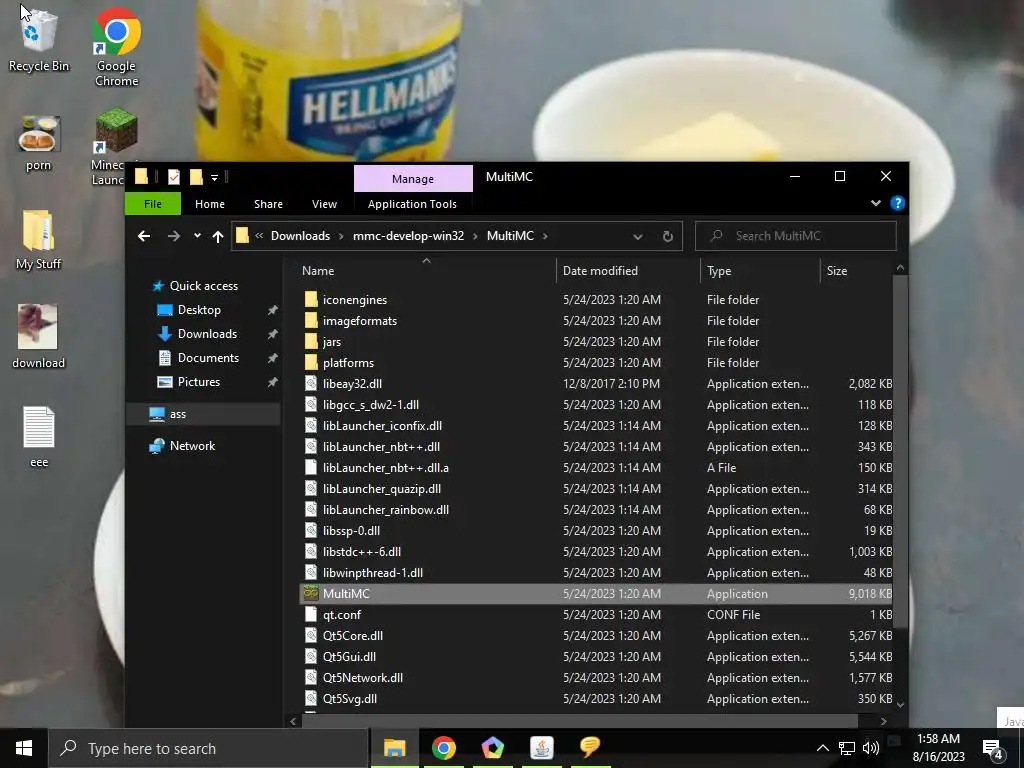This screenshot has width=1024, height=768.
Task: Select the download image file on desktop
Action: click(38, 336)
